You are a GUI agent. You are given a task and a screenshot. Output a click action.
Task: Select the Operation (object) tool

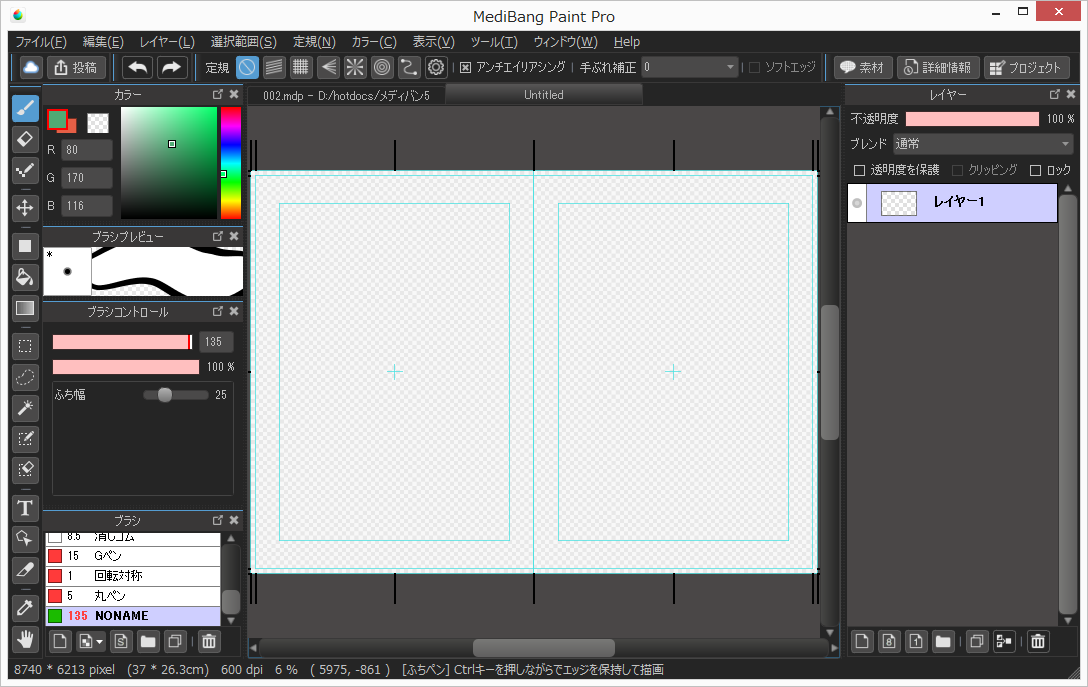[x=25, y=538]
